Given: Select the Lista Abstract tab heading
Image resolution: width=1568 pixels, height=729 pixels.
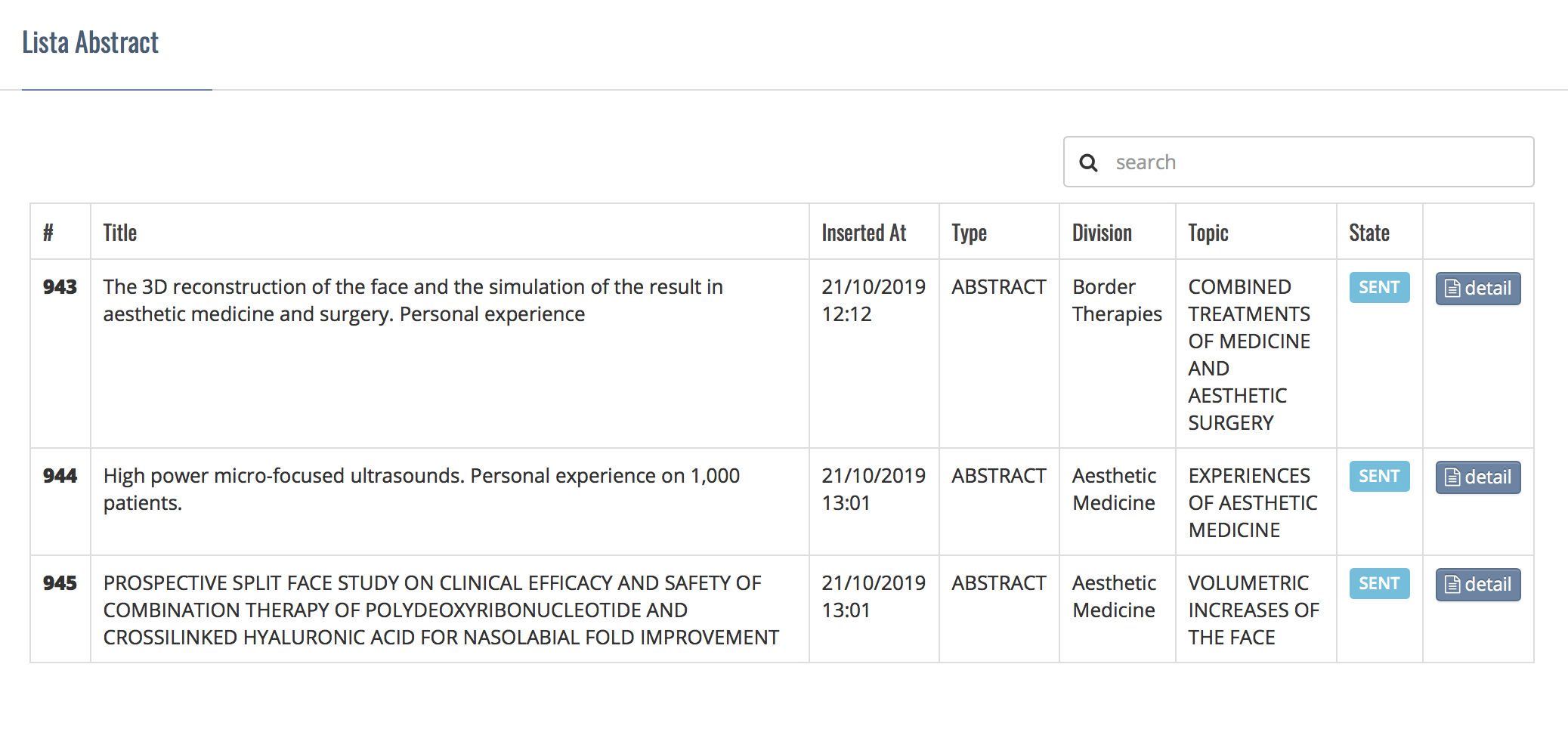Looking at the screenshot, I should [91, 42].
